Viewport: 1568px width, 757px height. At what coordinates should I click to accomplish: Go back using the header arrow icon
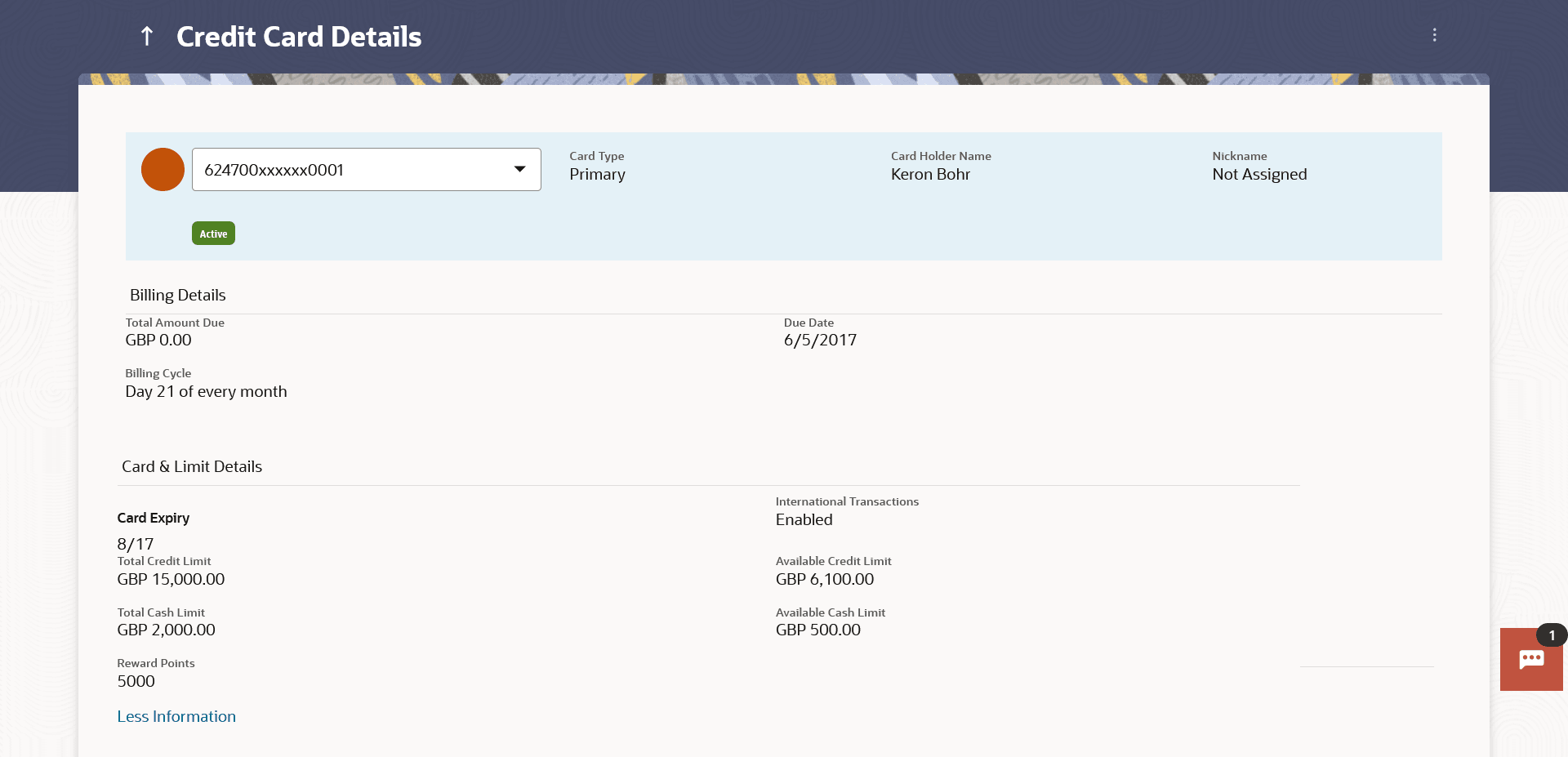tap(147, 36)
